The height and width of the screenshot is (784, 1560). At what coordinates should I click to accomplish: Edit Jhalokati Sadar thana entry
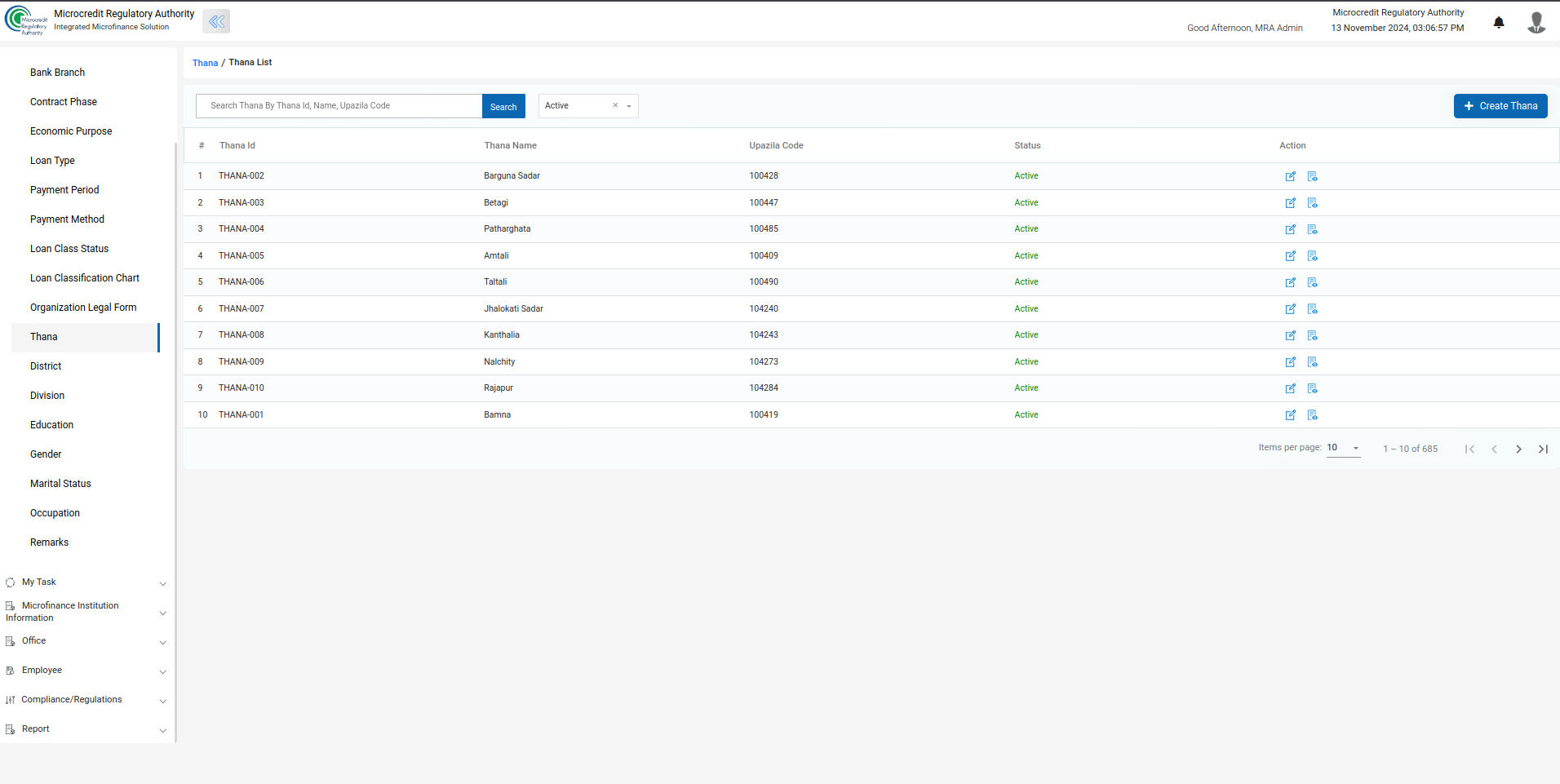[x=1291, y=309]
